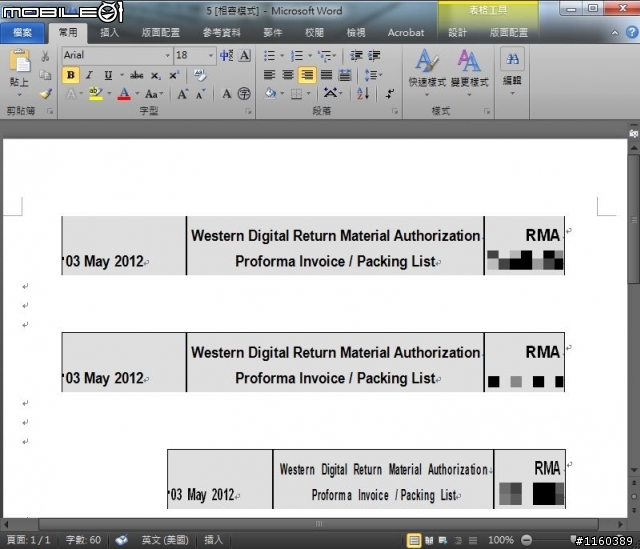Screen dimensions: 640x549
Task: Click the Show paragraph marks icon
Action: 390,94
